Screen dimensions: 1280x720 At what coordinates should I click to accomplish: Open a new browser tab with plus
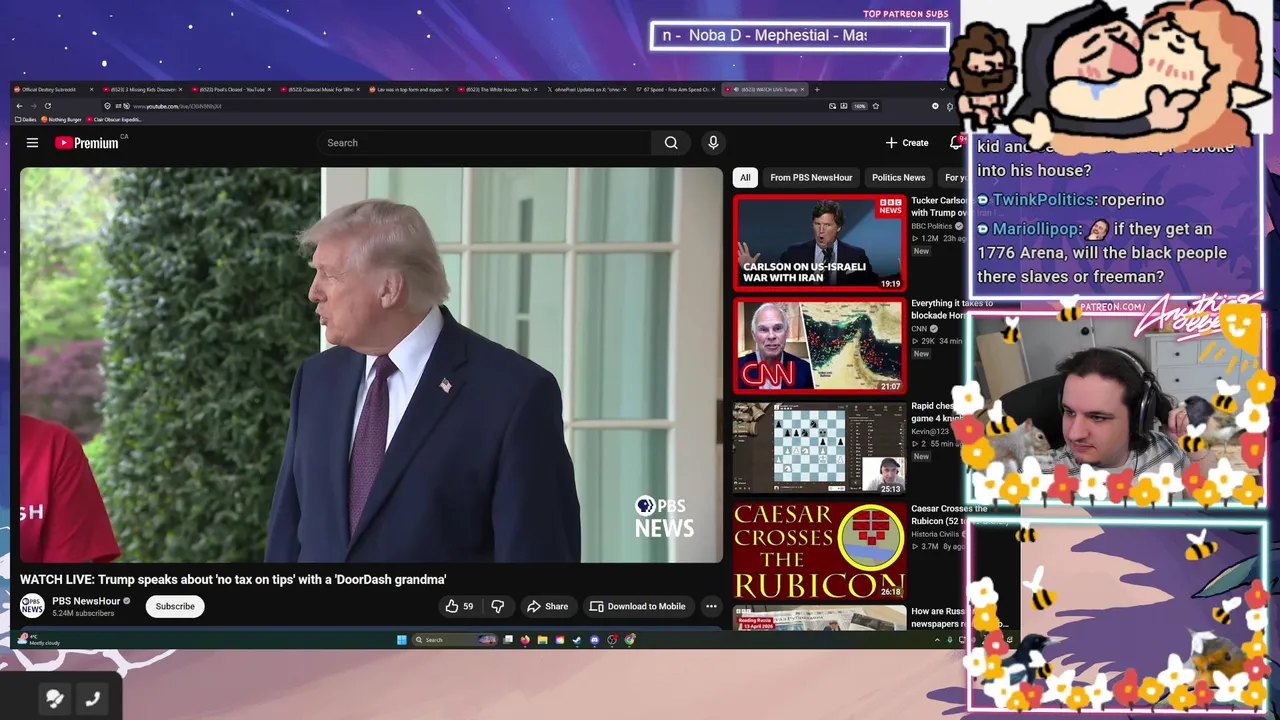(x=817, y=89)
